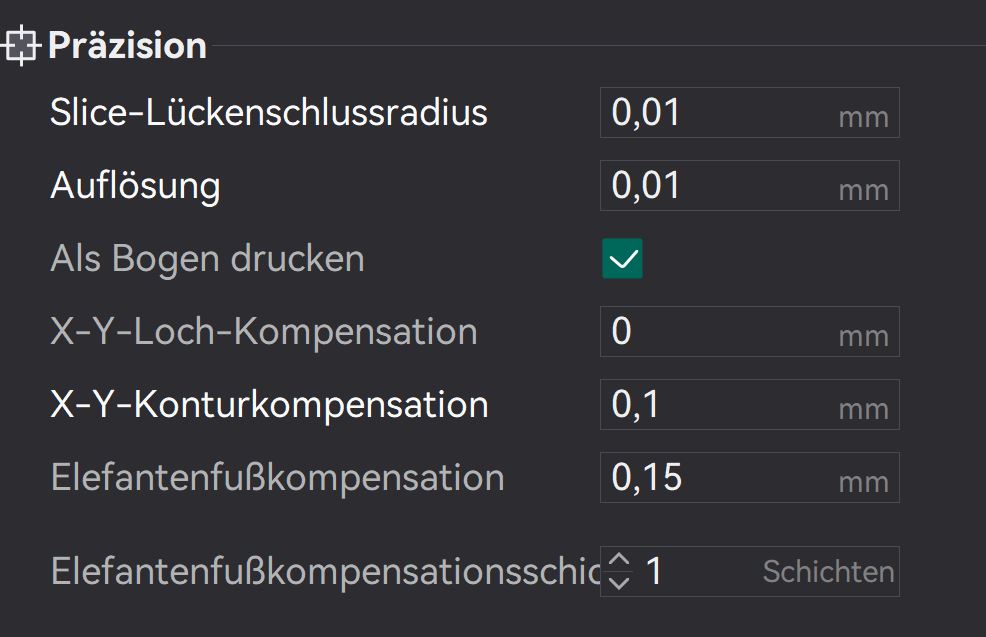Click the X-Y-Konturkompensation label
The width and height of the screenshot is (986, 637).
click(269, 405)
